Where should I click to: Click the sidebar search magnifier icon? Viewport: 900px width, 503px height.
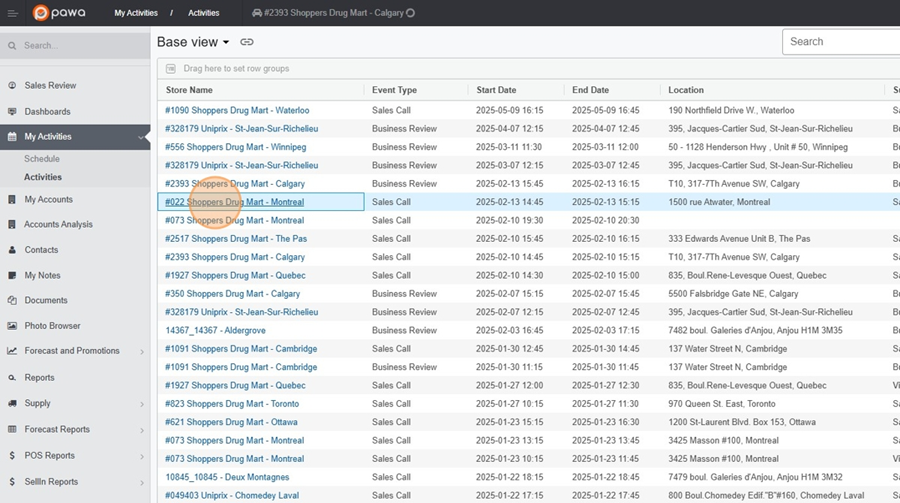click(12, 45)
